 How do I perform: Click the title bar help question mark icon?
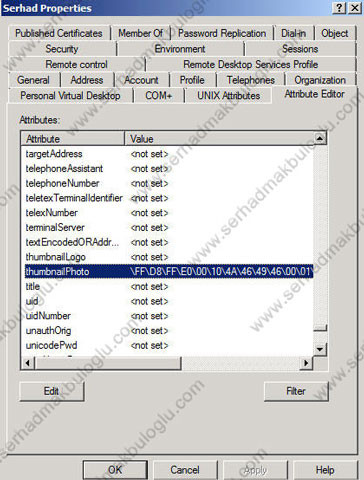339,7
